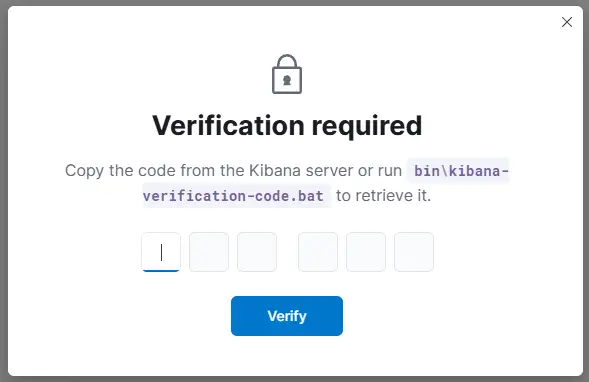Click the gap between third and fourth boxes
The image size is (589, 382).
[x=287, y=252]
